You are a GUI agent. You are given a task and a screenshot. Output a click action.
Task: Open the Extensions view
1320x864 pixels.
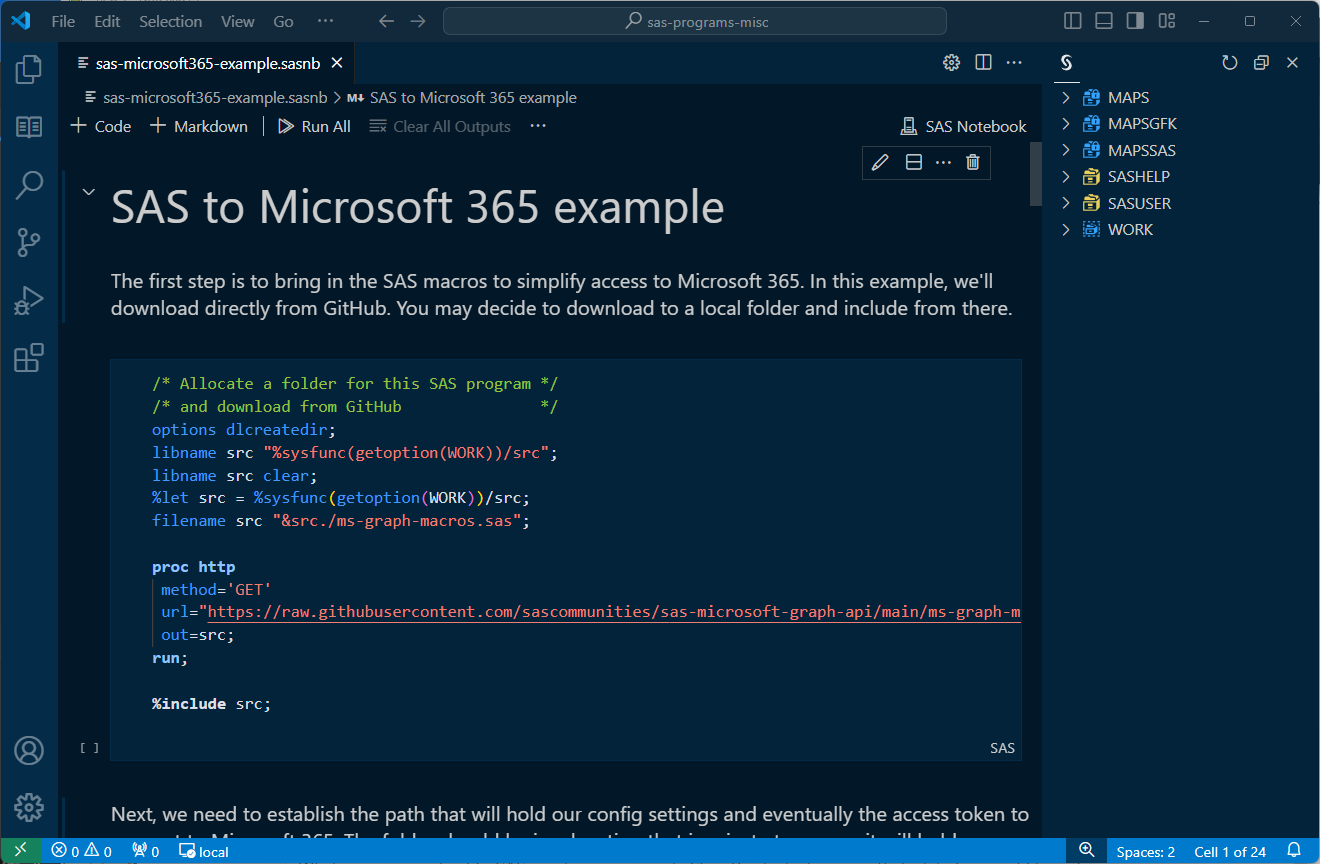coord(29,357)
